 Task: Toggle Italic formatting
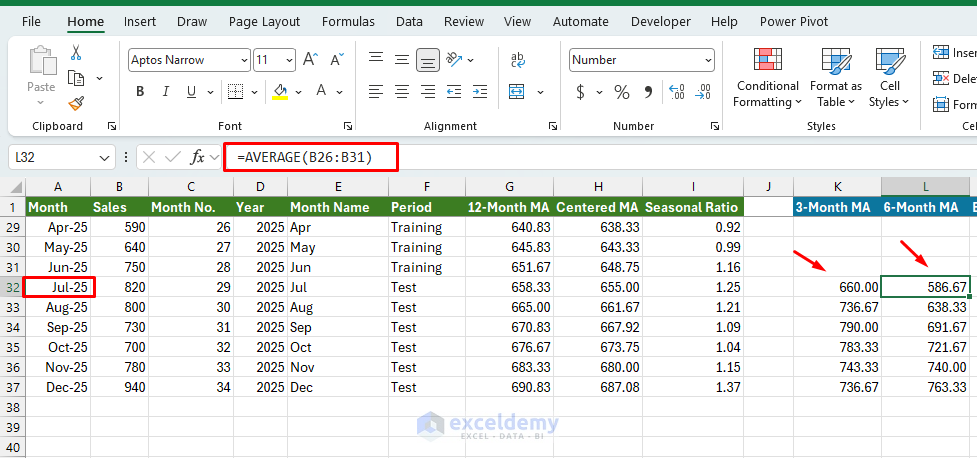[166, 92]
